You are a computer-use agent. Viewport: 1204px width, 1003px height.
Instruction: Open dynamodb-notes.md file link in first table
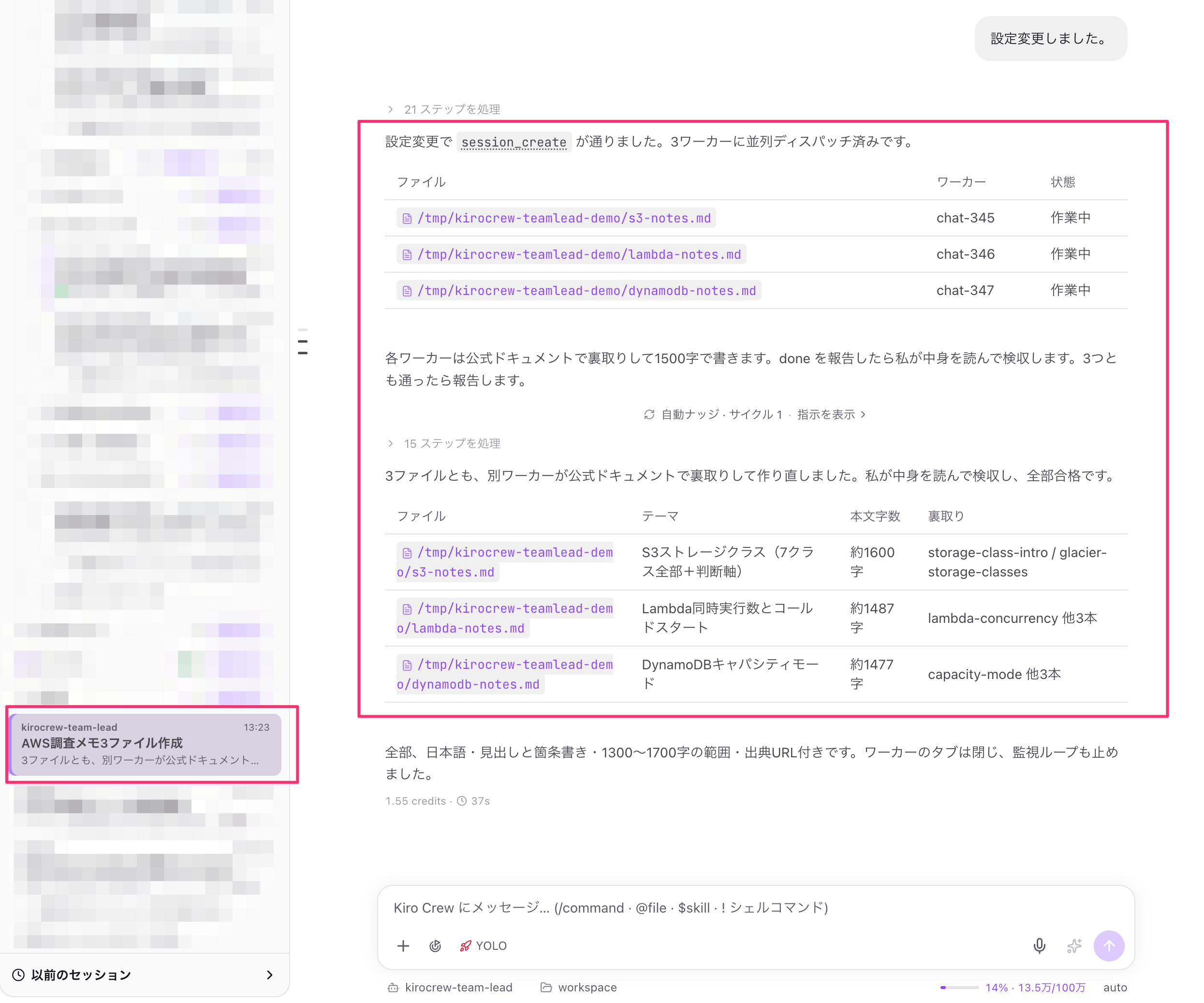578,291
